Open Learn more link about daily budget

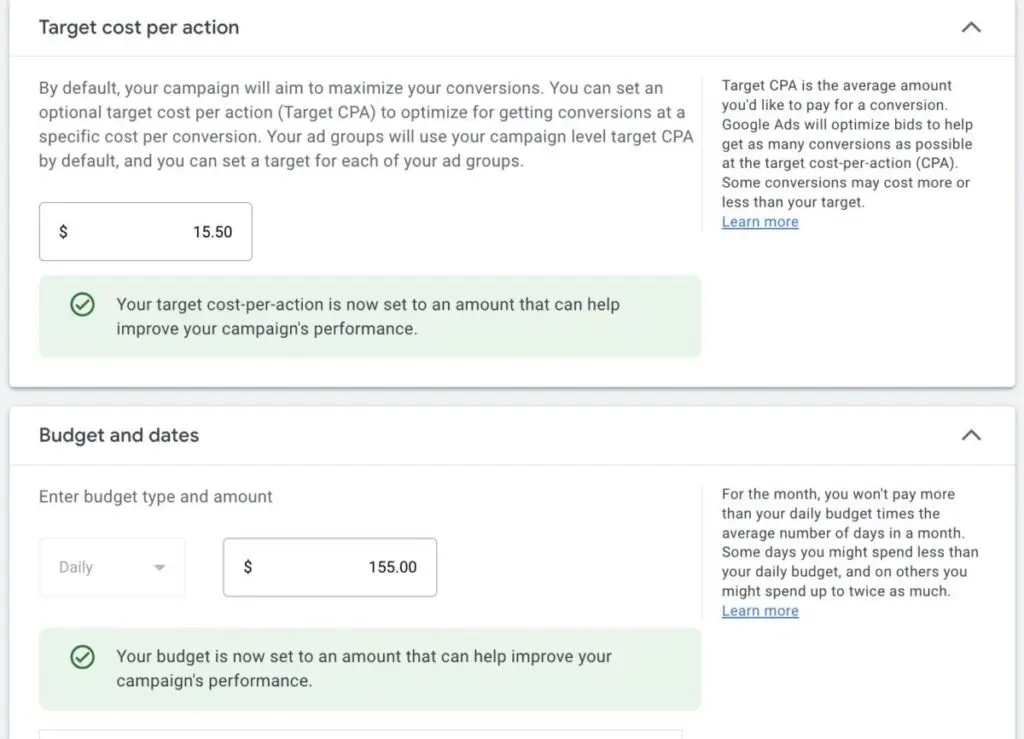(x=760, y=611)
